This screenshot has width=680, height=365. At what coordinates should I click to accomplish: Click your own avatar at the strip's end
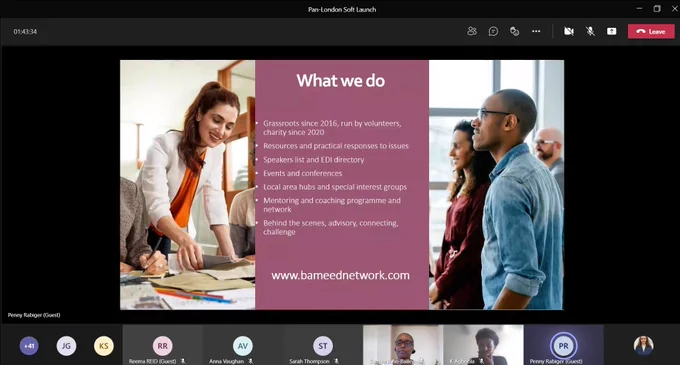[644, 345]
